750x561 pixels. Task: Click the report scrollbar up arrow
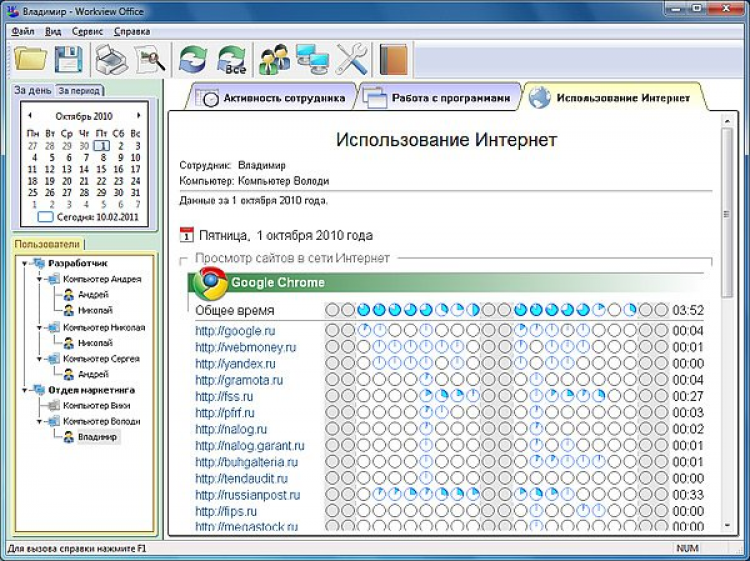[727, 121]
